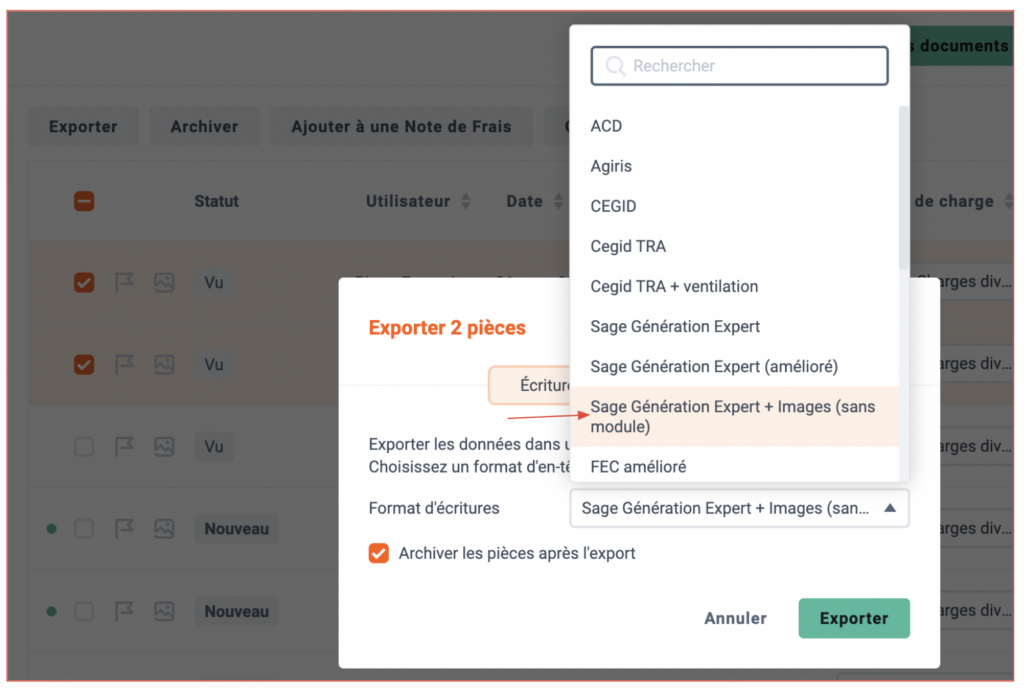
Task: Toggle the select-all checkbox in table header
Action: pos(84,201)
